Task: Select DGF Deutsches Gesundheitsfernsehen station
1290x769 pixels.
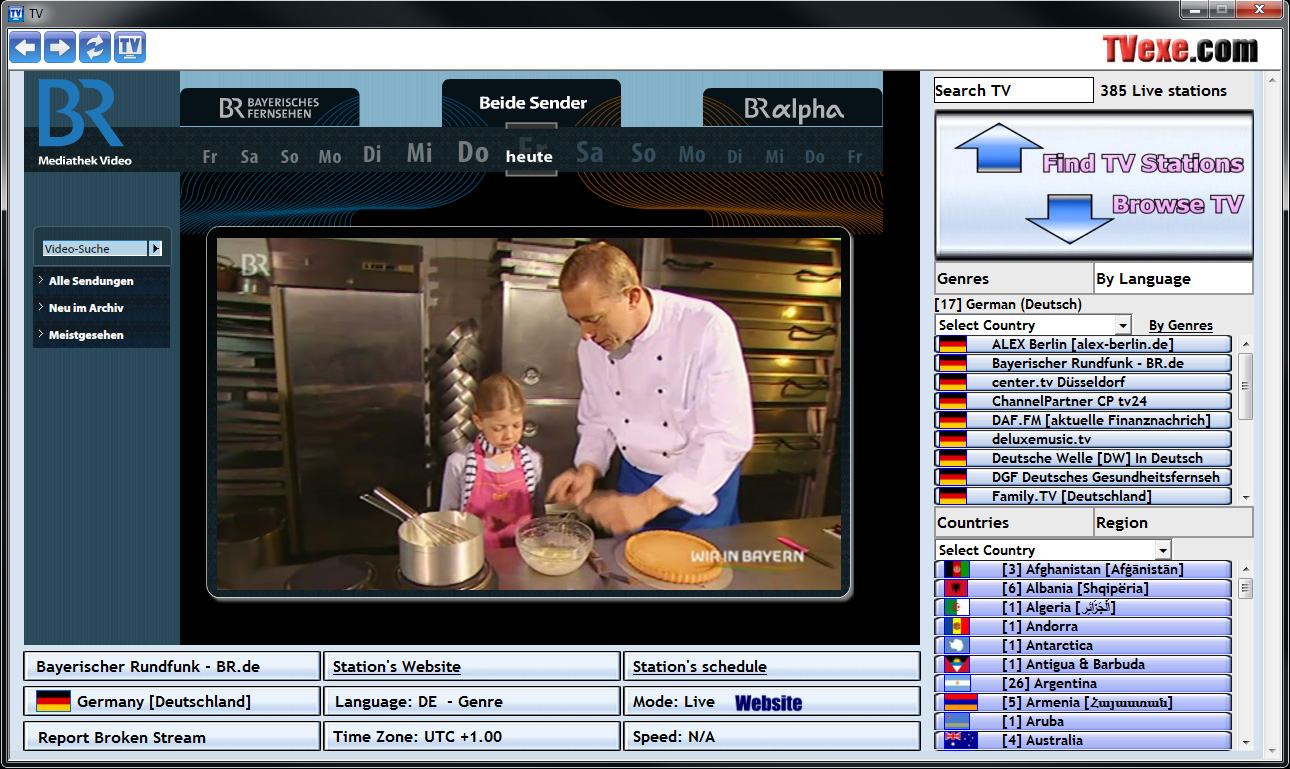Action: [x=1083, y=477]
